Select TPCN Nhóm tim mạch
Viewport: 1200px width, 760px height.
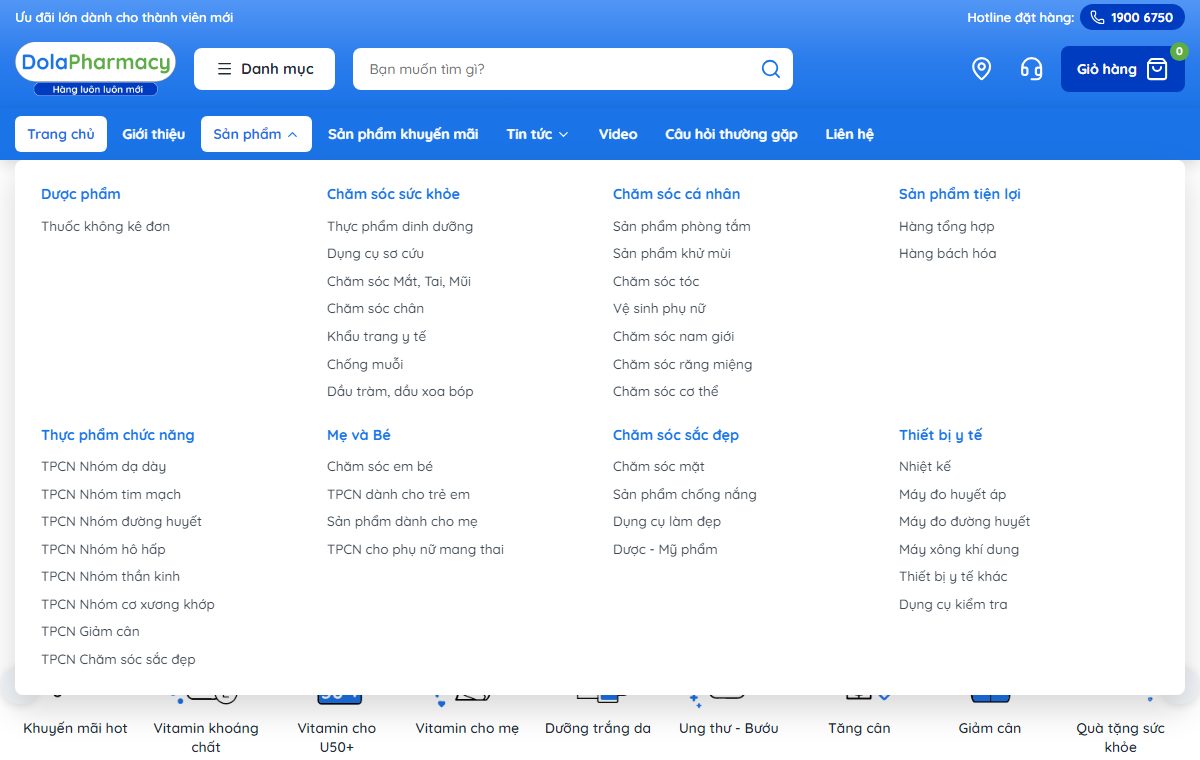click(x=111, y=494)
